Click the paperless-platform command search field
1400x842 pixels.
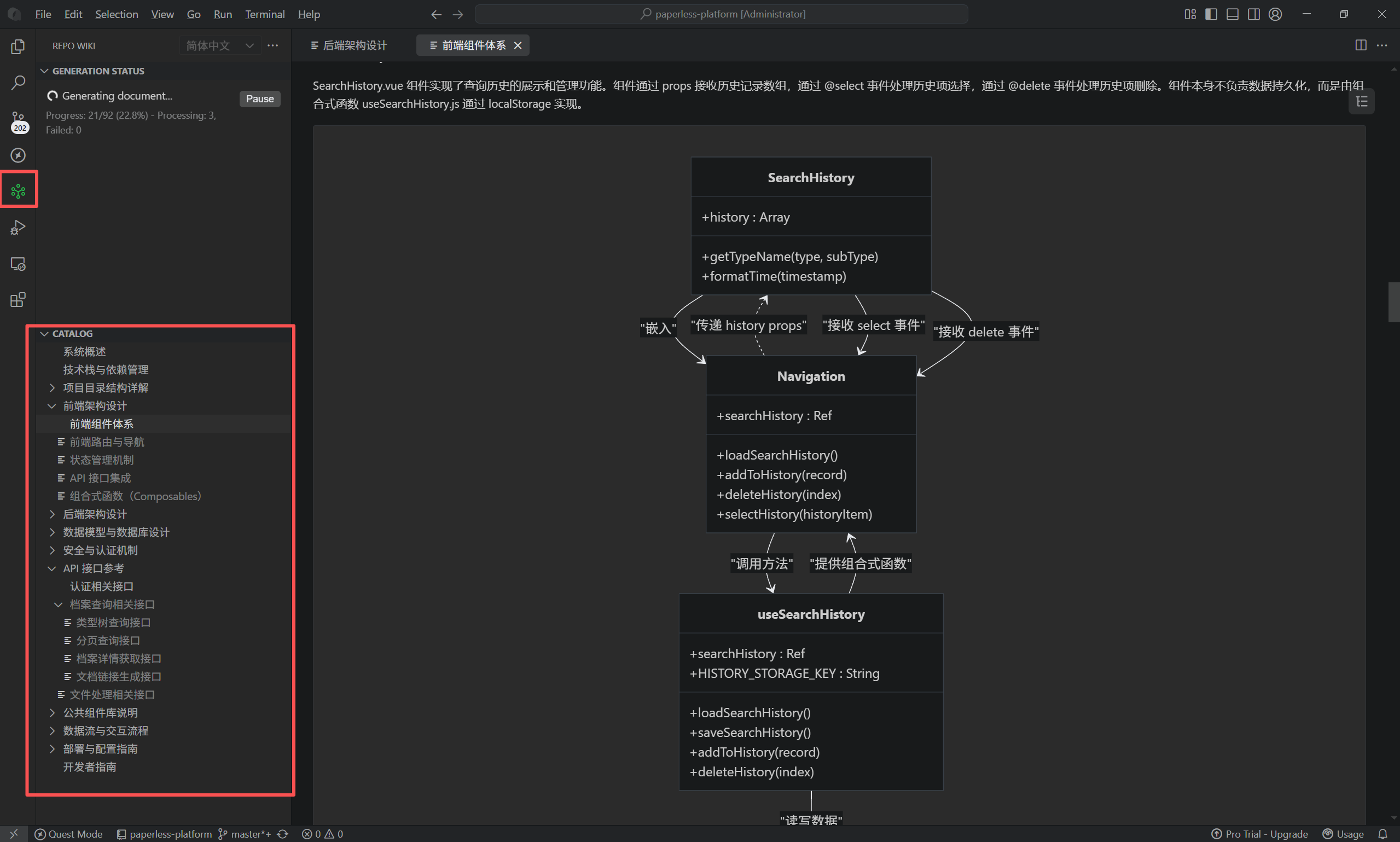coord(721,14)
